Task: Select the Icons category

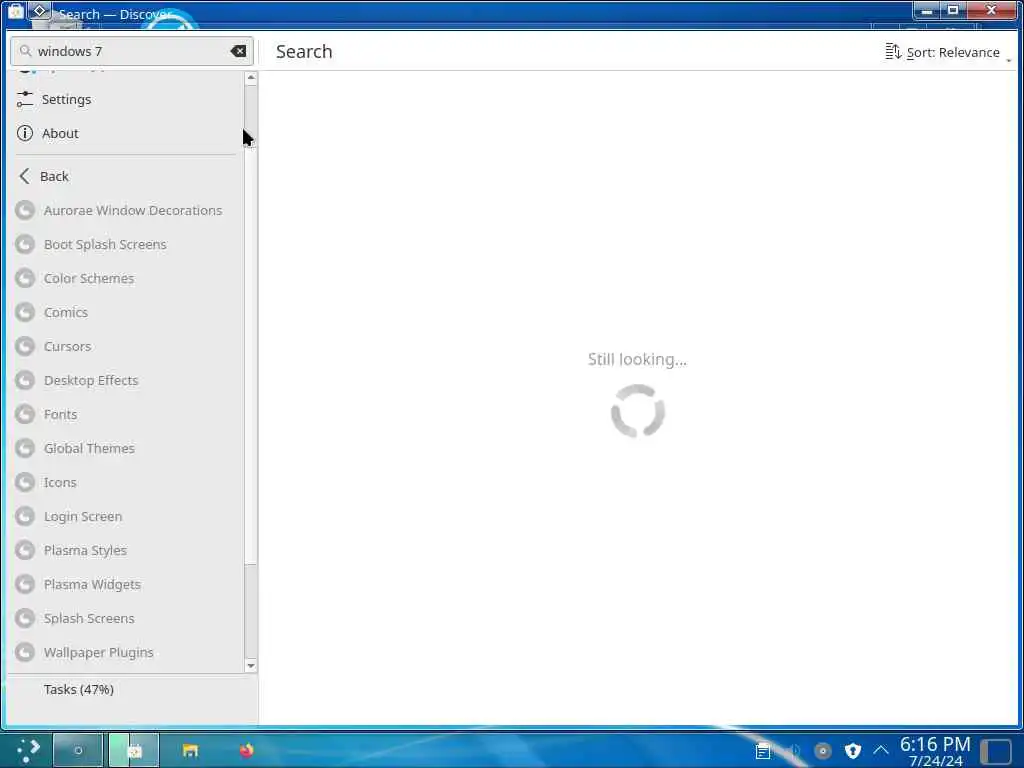Action: coord(124,482)
